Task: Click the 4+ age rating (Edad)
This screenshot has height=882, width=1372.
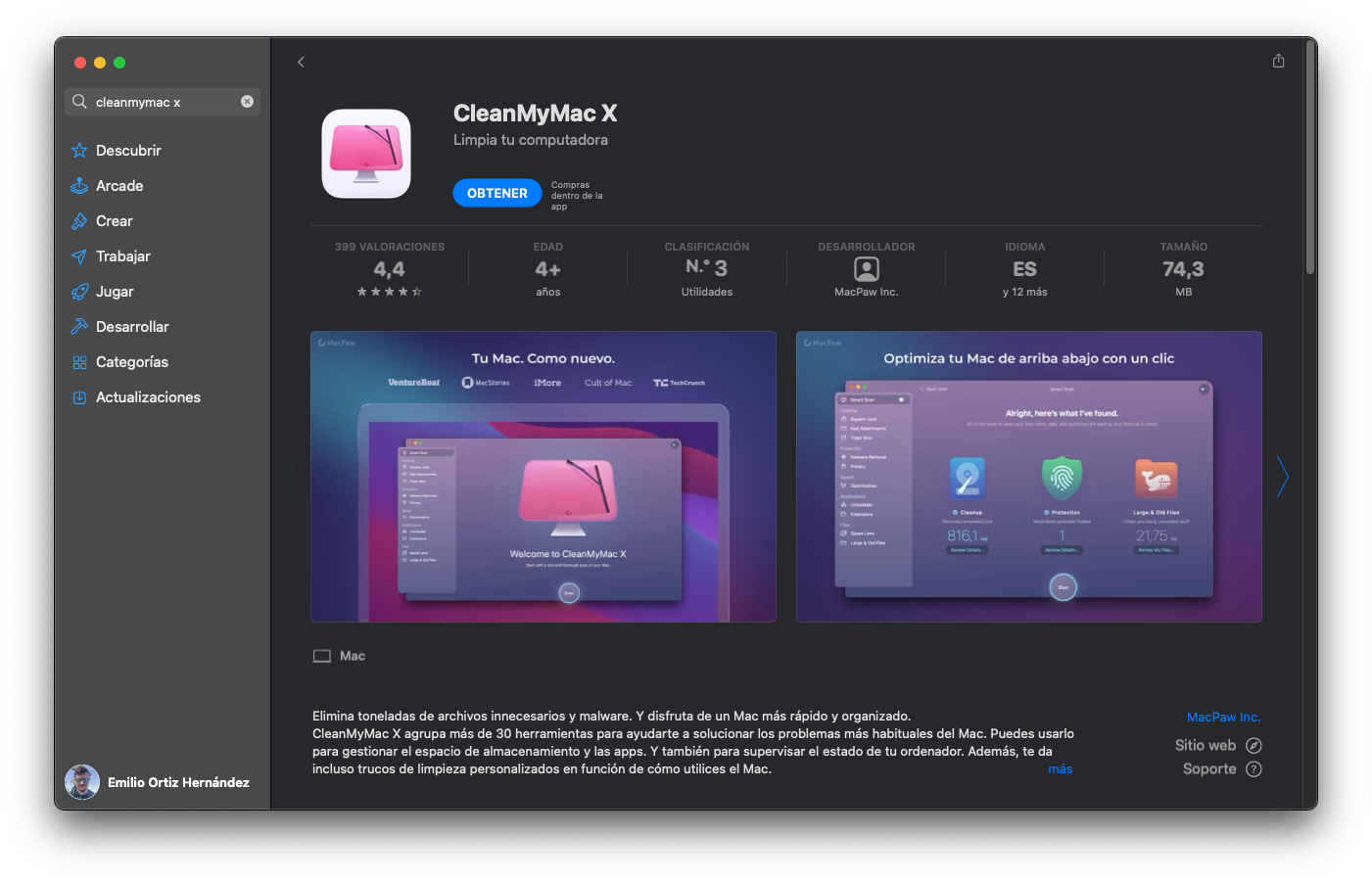Action: click(x=548, y=269)
